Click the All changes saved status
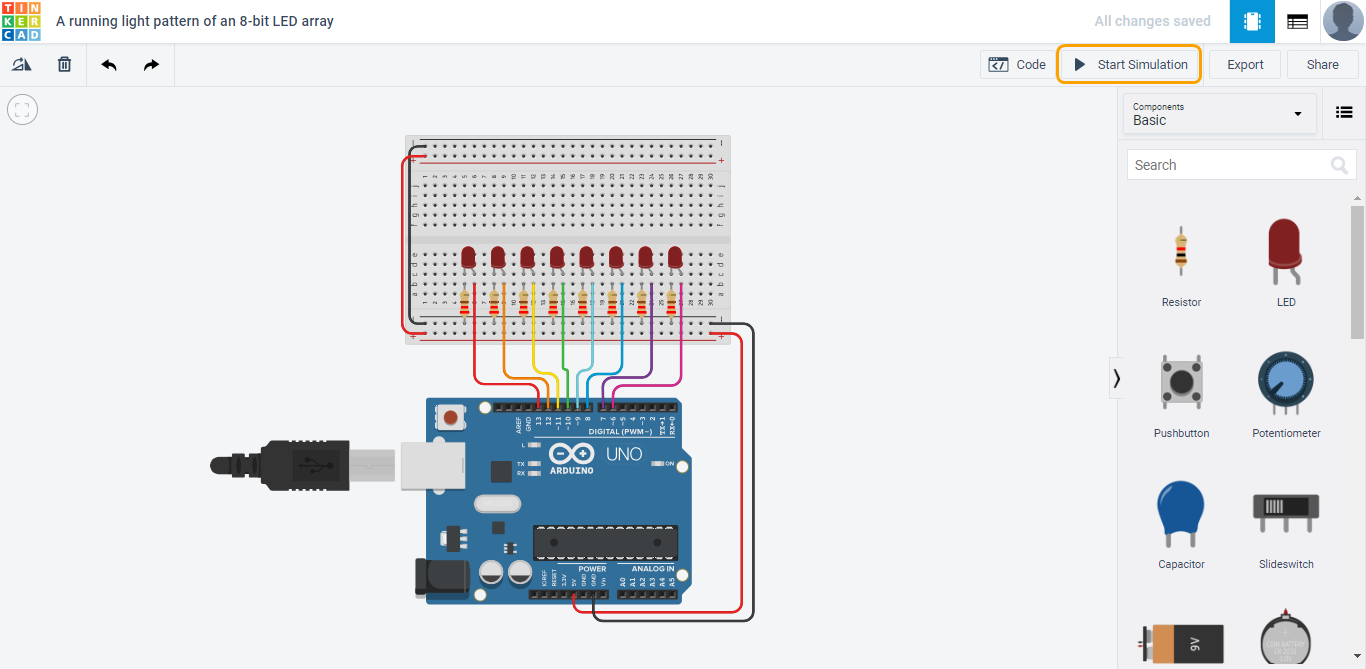The image size is (1366, 669). click(x=1152, y=20)
